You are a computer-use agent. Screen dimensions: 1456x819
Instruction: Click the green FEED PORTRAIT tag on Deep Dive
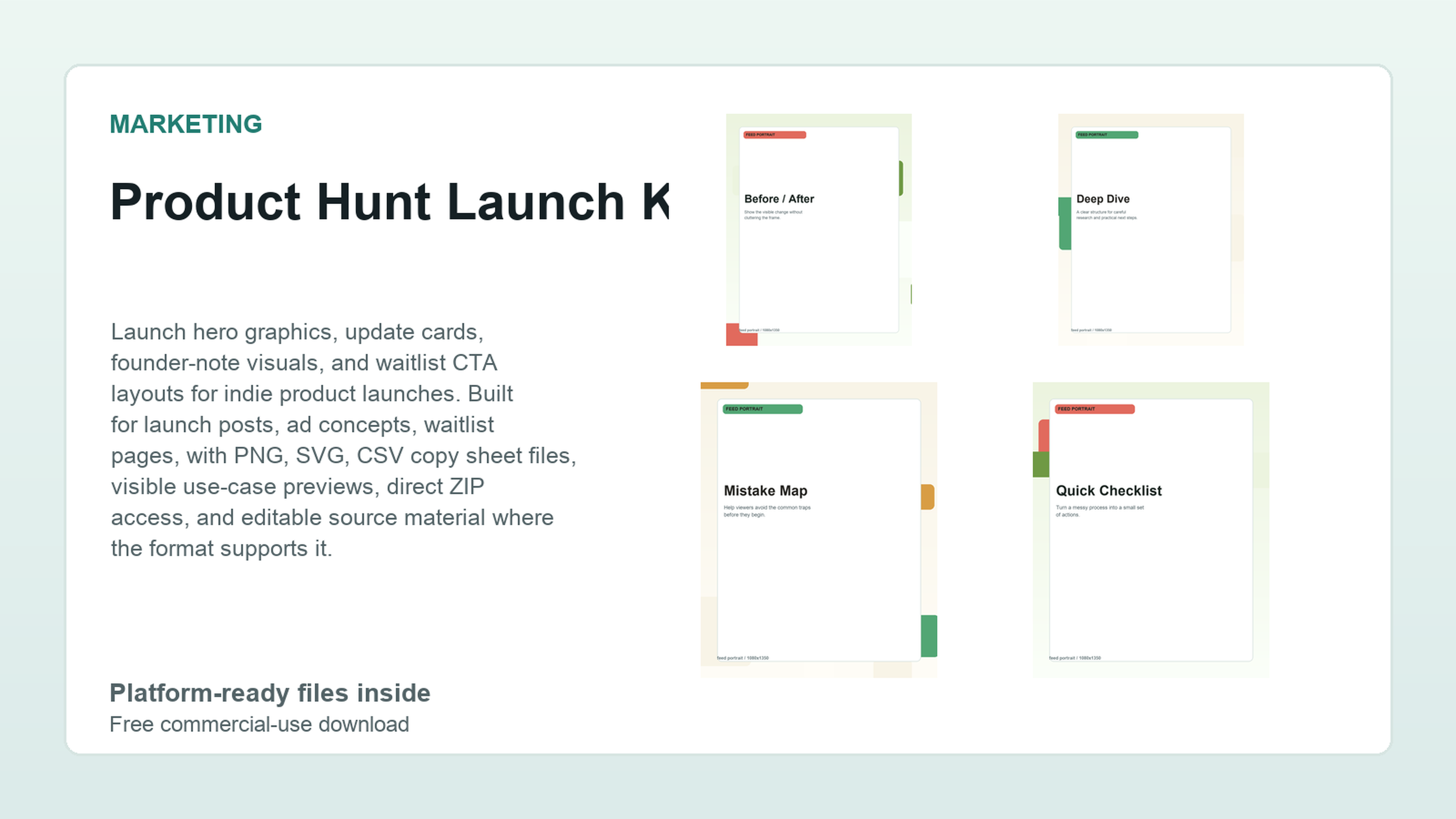point(1107,135)
